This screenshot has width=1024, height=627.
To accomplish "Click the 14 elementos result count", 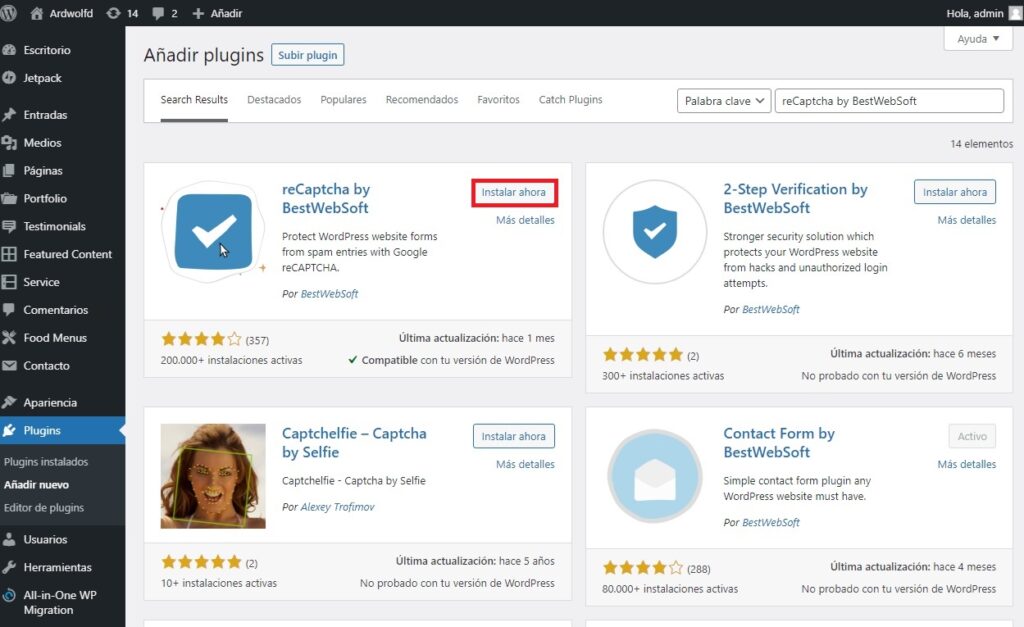I will coord(982,144).
